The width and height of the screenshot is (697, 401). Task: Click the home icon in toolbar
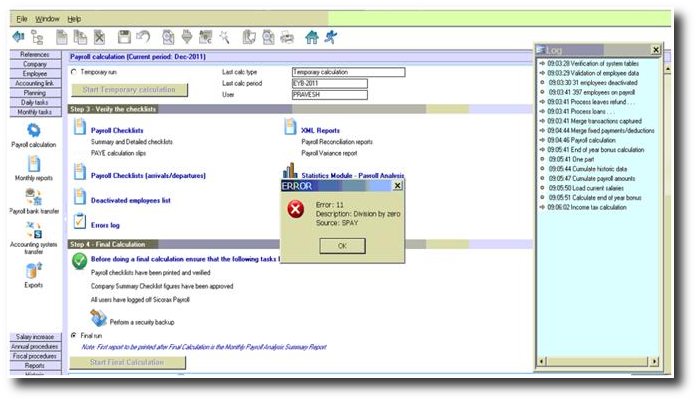(x=311, y=37)
